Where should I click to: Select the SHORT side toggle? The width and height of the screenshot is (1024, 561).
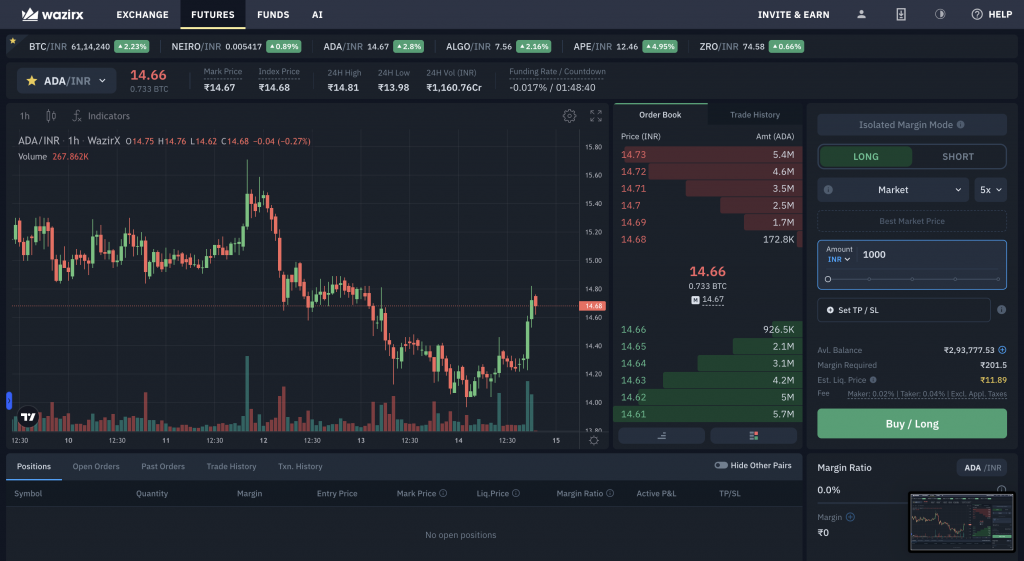pyautogui.click(x=957, y=157)
